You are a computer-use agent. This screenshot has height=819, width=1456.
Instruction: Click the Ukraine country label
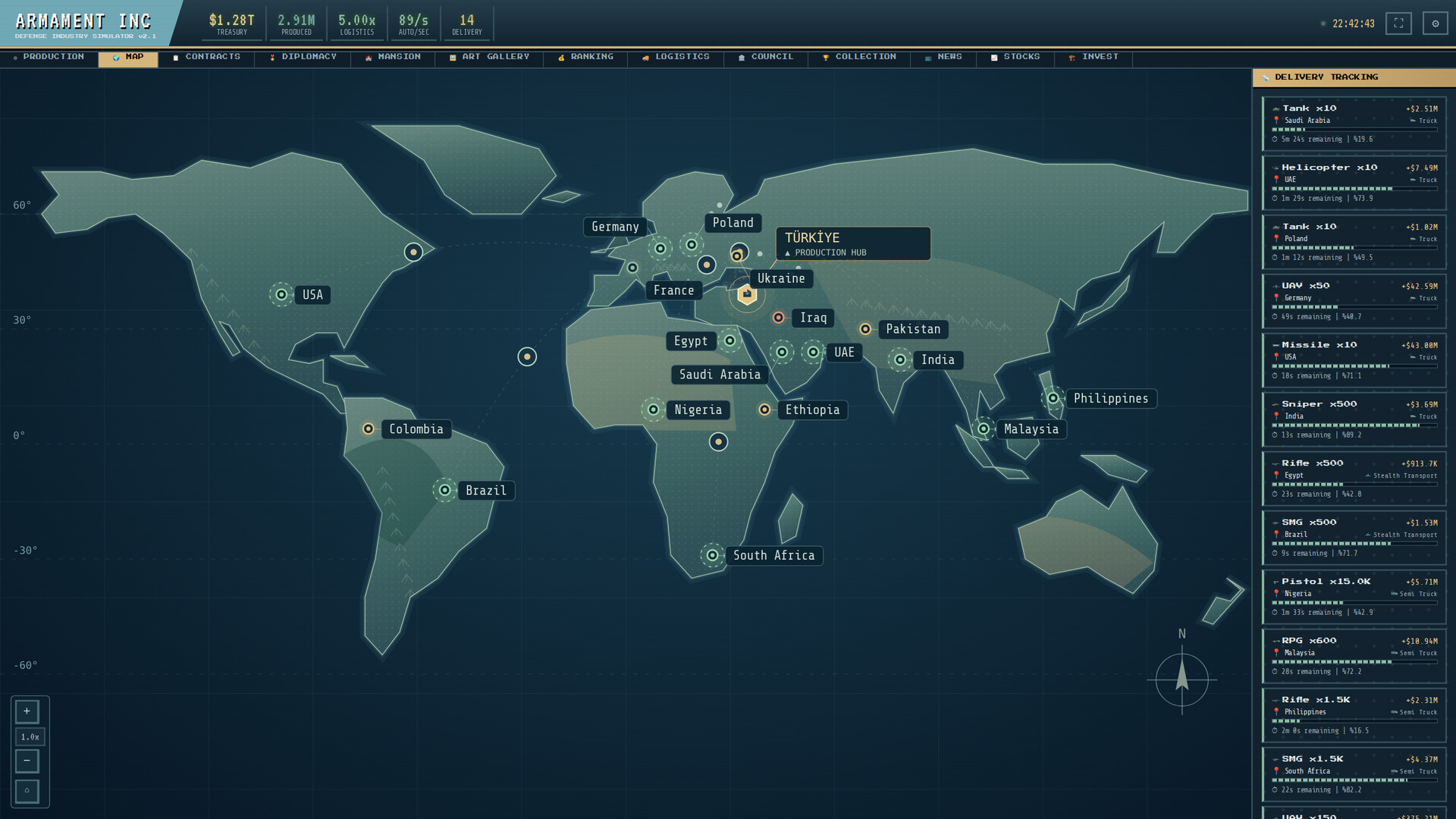tap(781, 278)
